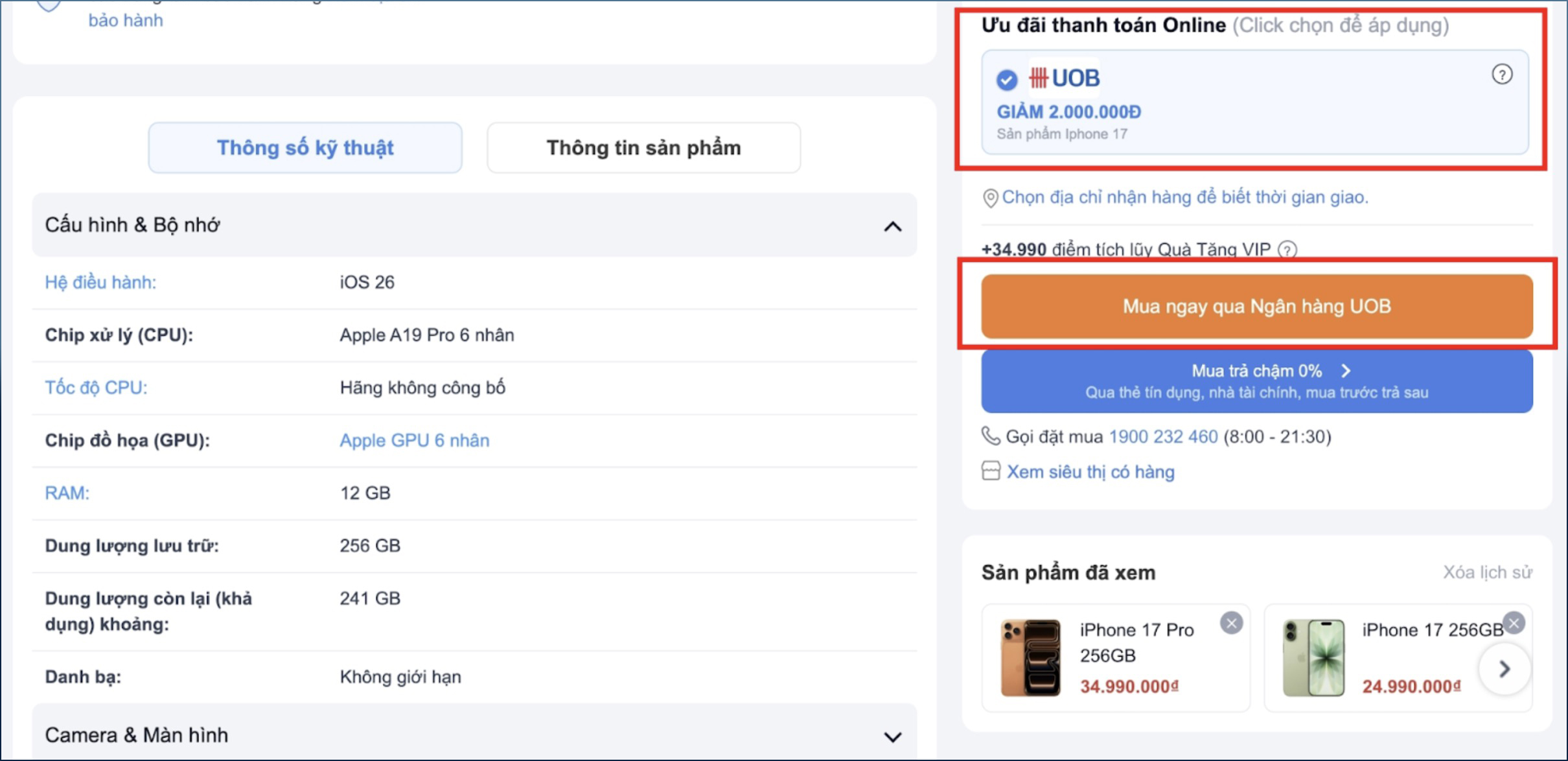
Task: Click the question icon beside Quà Tặng VIP points
Action: tap(1287, 250)
